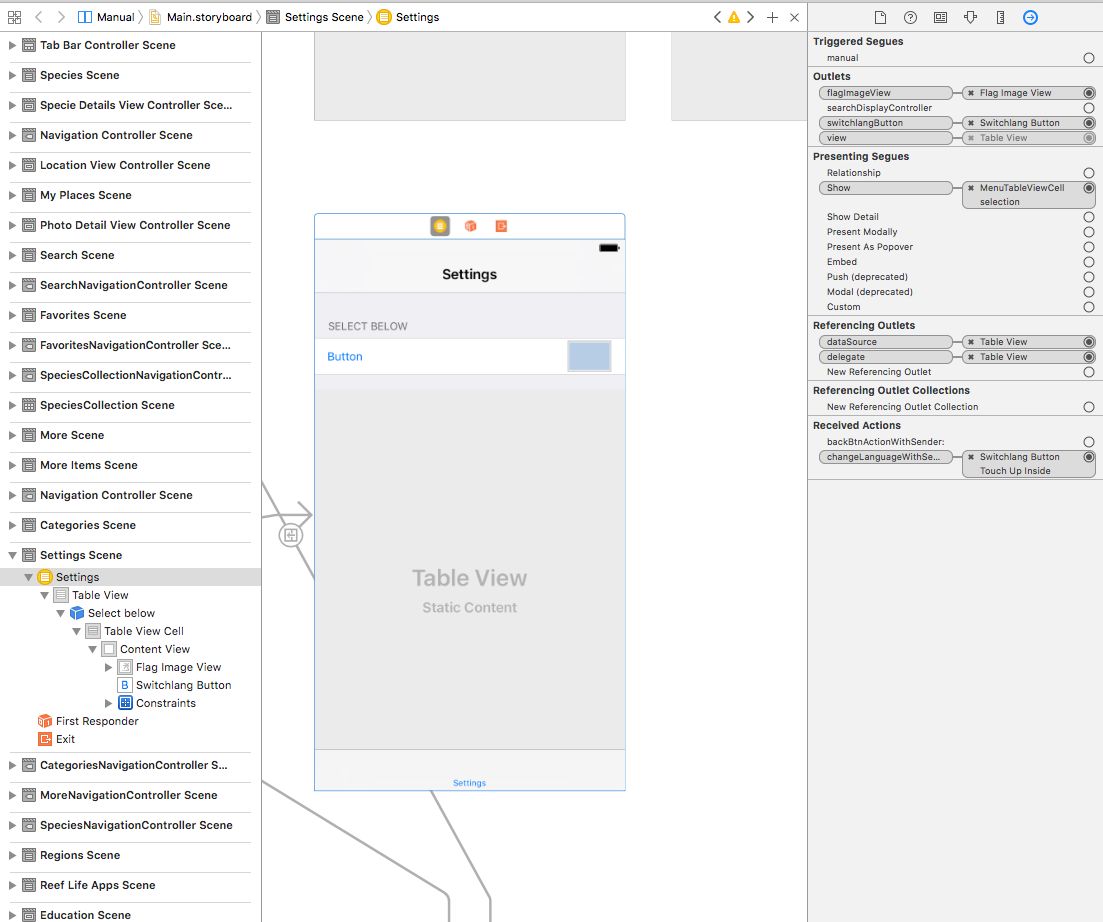Close the assistant editor pane
Viewport: 1103px width, 922px height.
[794, 18]
